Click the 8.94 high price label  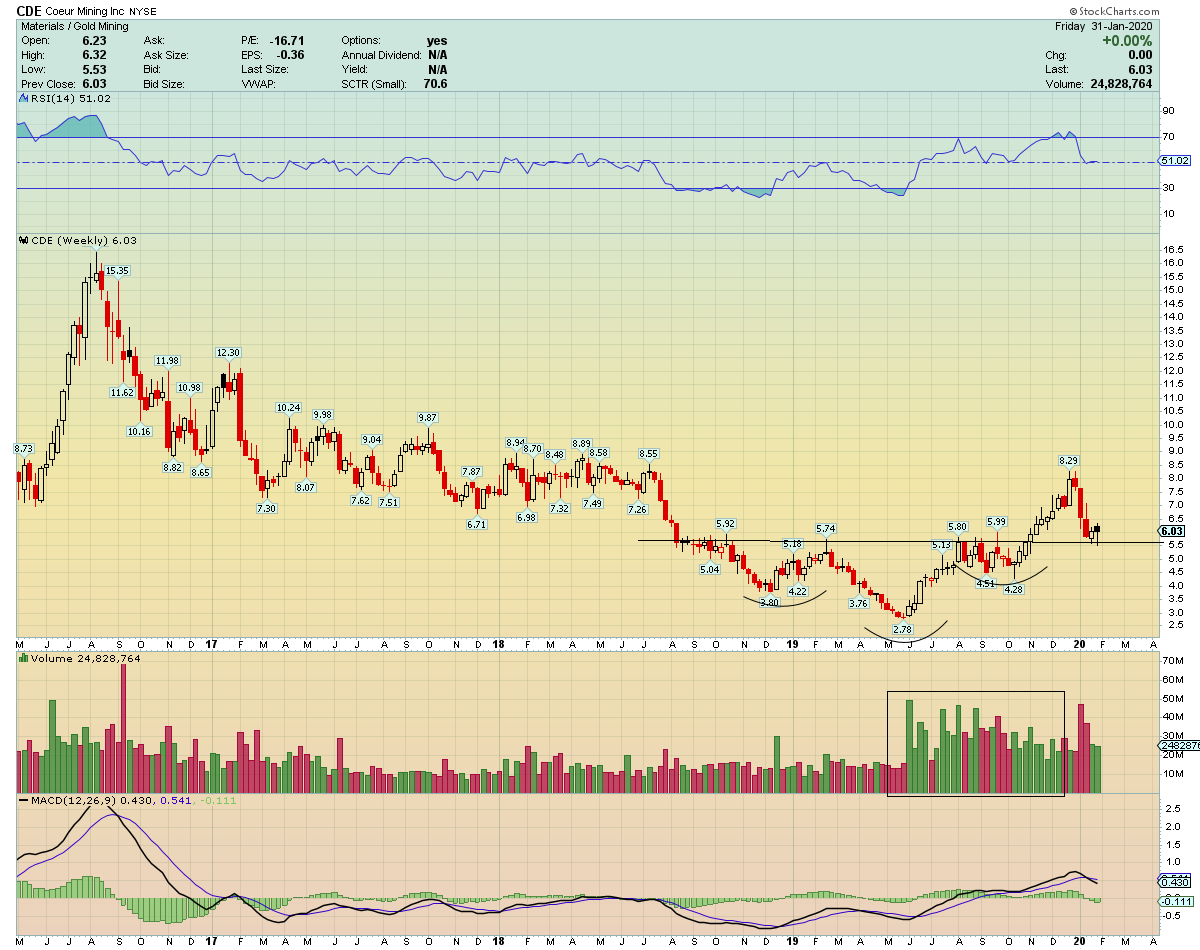[x=516, y=442]
